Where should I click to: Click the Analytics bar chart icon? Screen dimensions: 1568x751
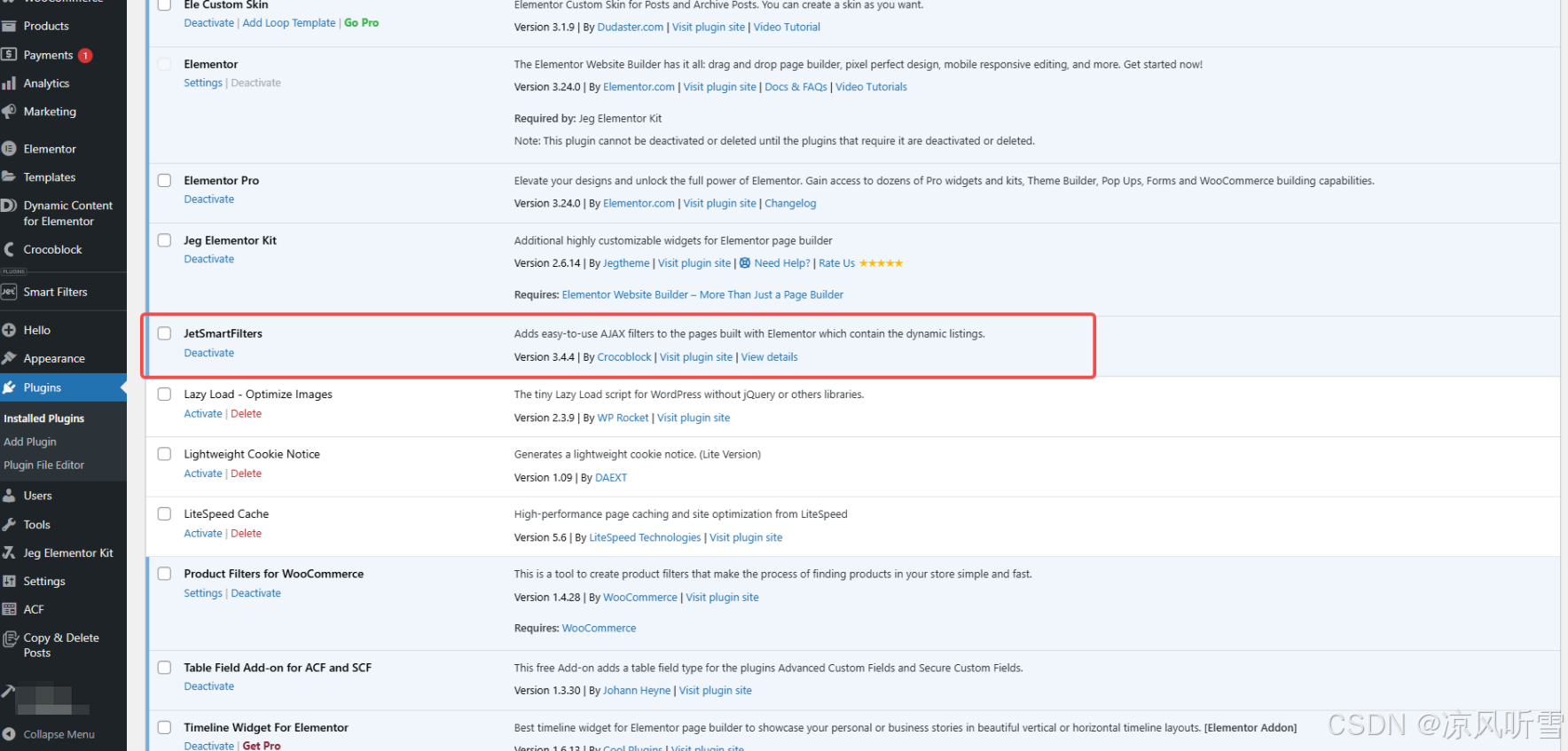(9, 83)
